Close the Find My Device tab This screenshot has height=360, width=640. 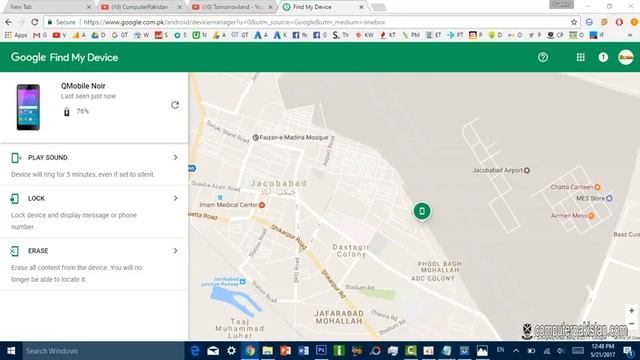click(x=361, y=7)
